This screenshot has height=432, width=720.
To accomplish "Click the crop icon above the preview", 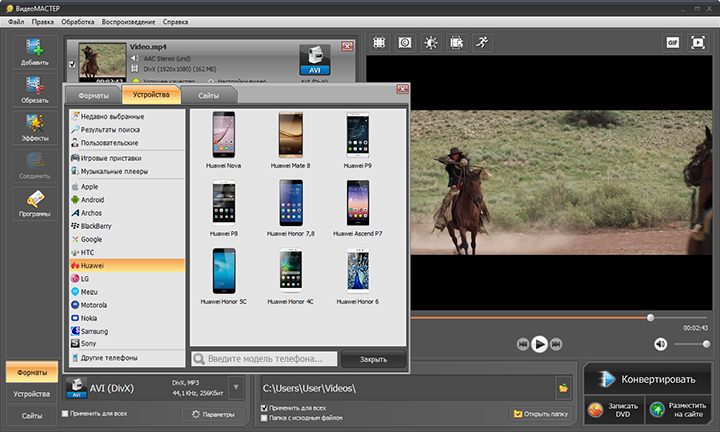I will 379,43.
